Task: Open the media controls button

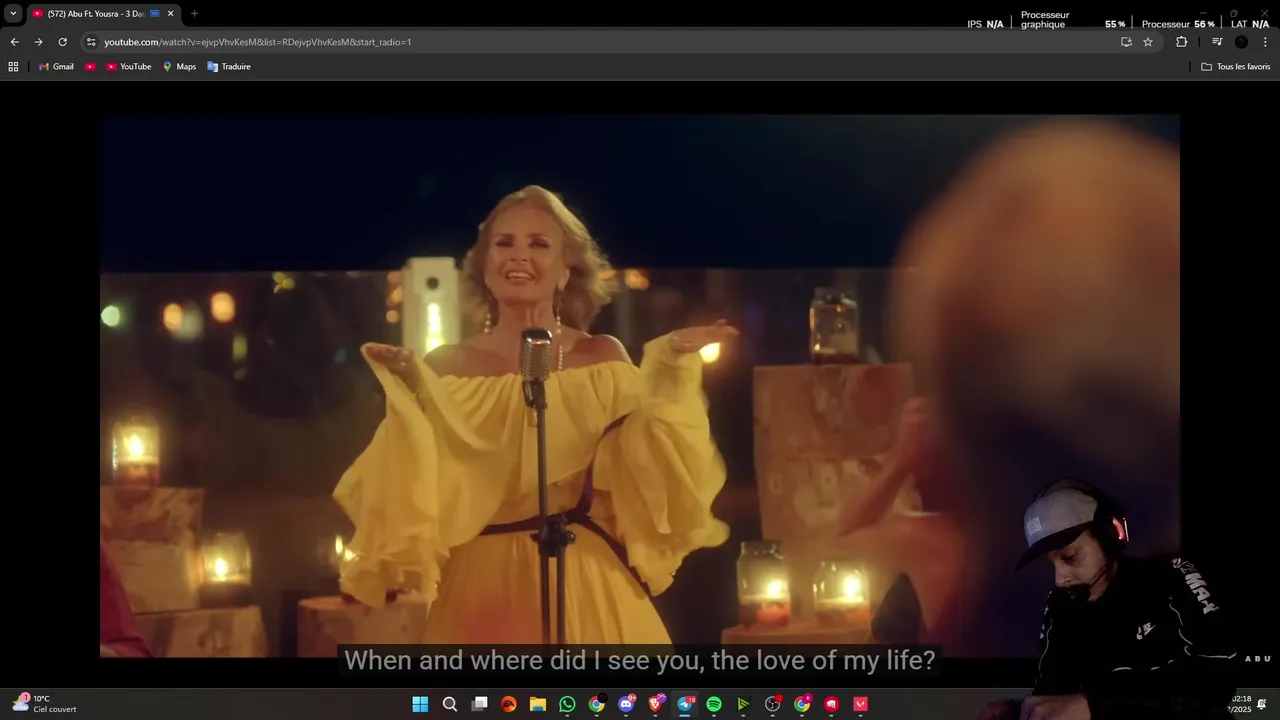Action: 1217,42
